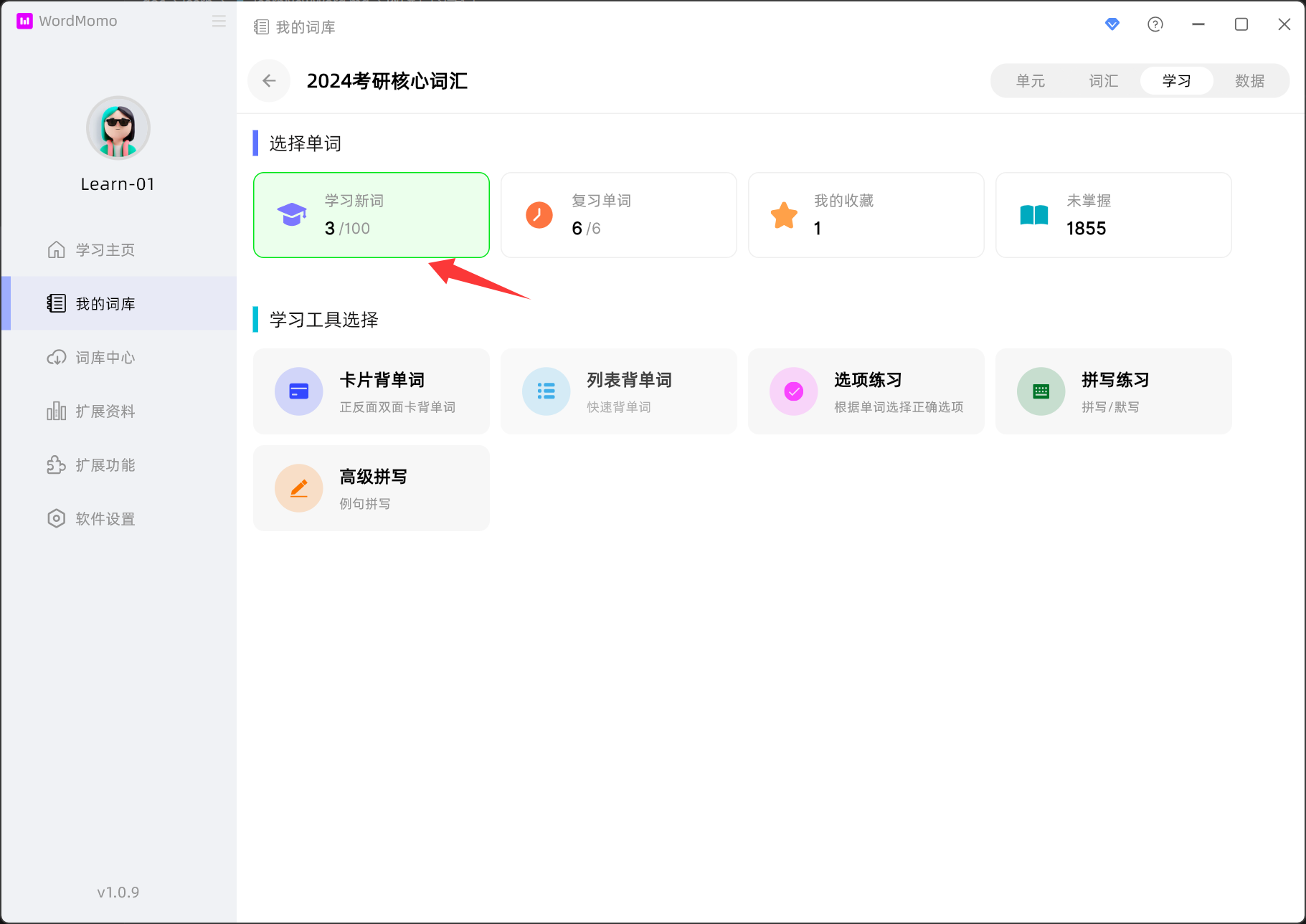Switch to the 数据 tab

coord(1249,81)
